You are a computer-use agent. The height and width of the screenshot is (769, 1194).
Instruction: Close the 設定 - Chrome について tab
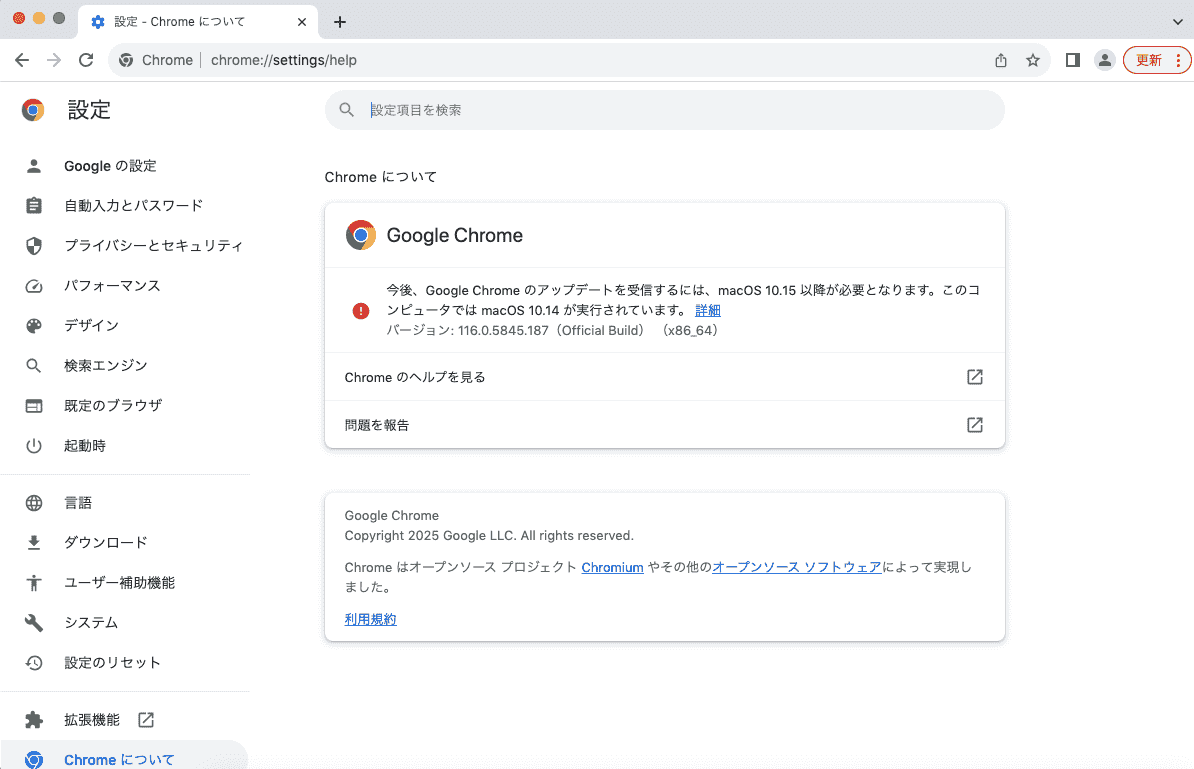(302, 22)
